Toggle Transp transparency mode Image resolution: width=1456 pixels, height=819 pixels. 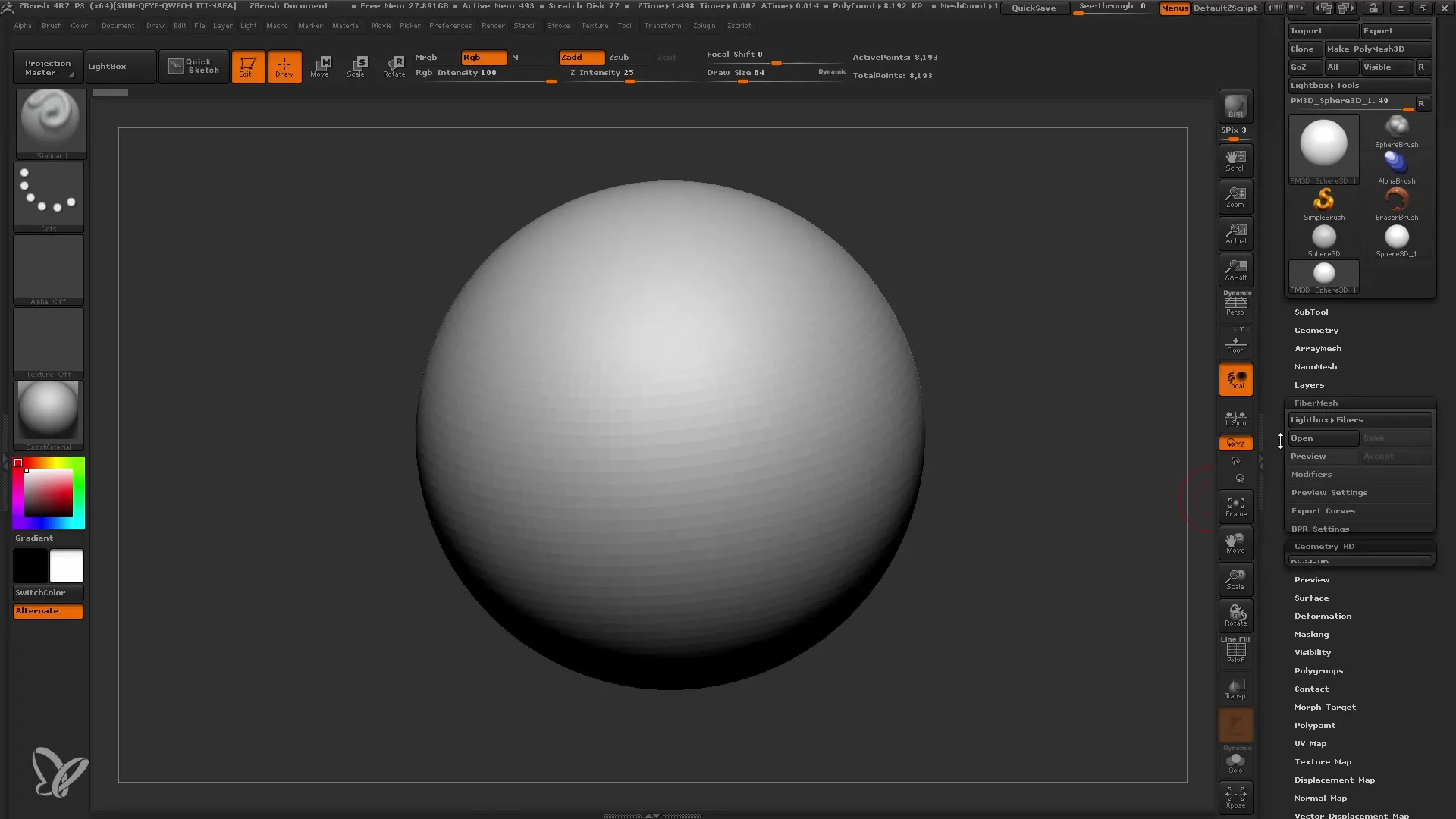[x=1235, y=689]
